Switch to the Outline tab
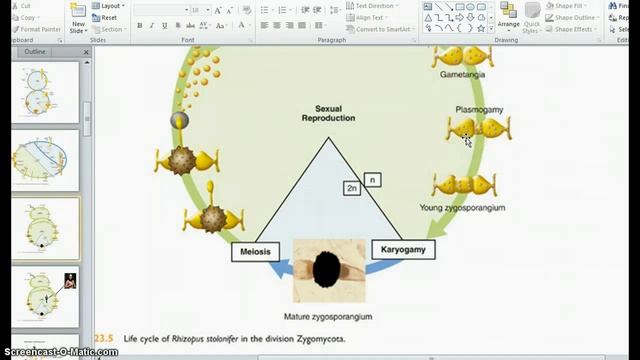 35,51
